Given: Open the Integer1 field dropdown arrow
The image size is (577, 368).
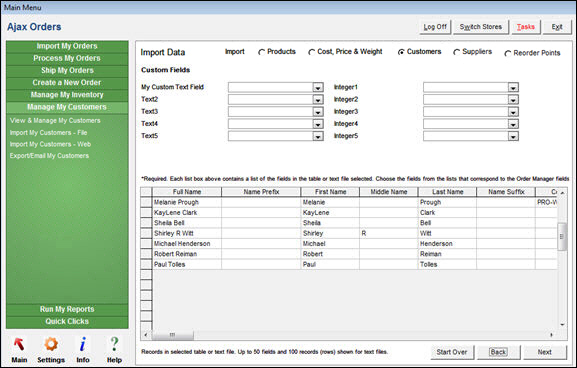Looking at the screenshot, I should click(x=513, y=88).
